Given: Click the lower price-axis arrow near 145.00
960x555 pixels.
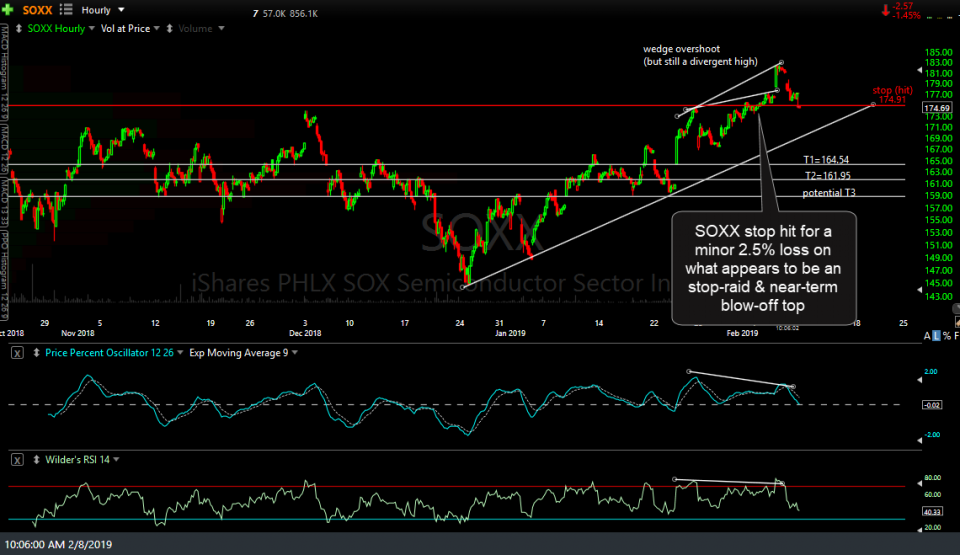Looking at the screenshot, I should [x=920, y=290].
